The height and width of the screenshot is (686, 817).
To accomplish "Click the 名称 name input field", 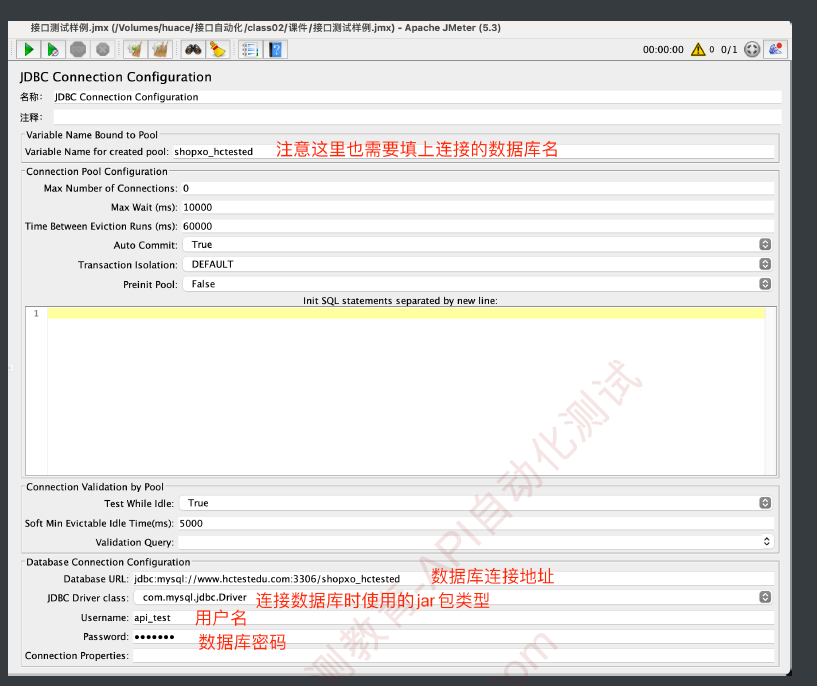I will [x=417, y=97].
